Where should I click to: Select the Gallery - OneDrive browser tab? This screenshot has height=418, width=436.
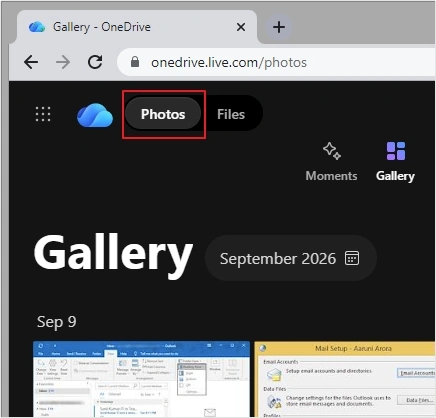(x=137, y=27)
